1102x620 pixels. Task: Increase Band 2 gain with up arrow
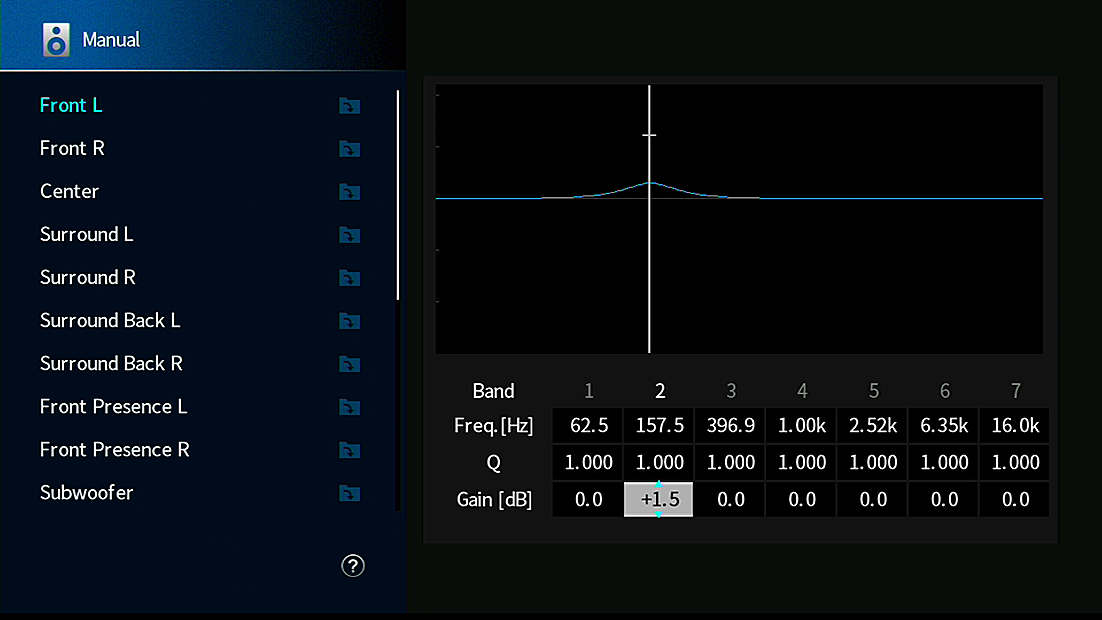(659, 485)
